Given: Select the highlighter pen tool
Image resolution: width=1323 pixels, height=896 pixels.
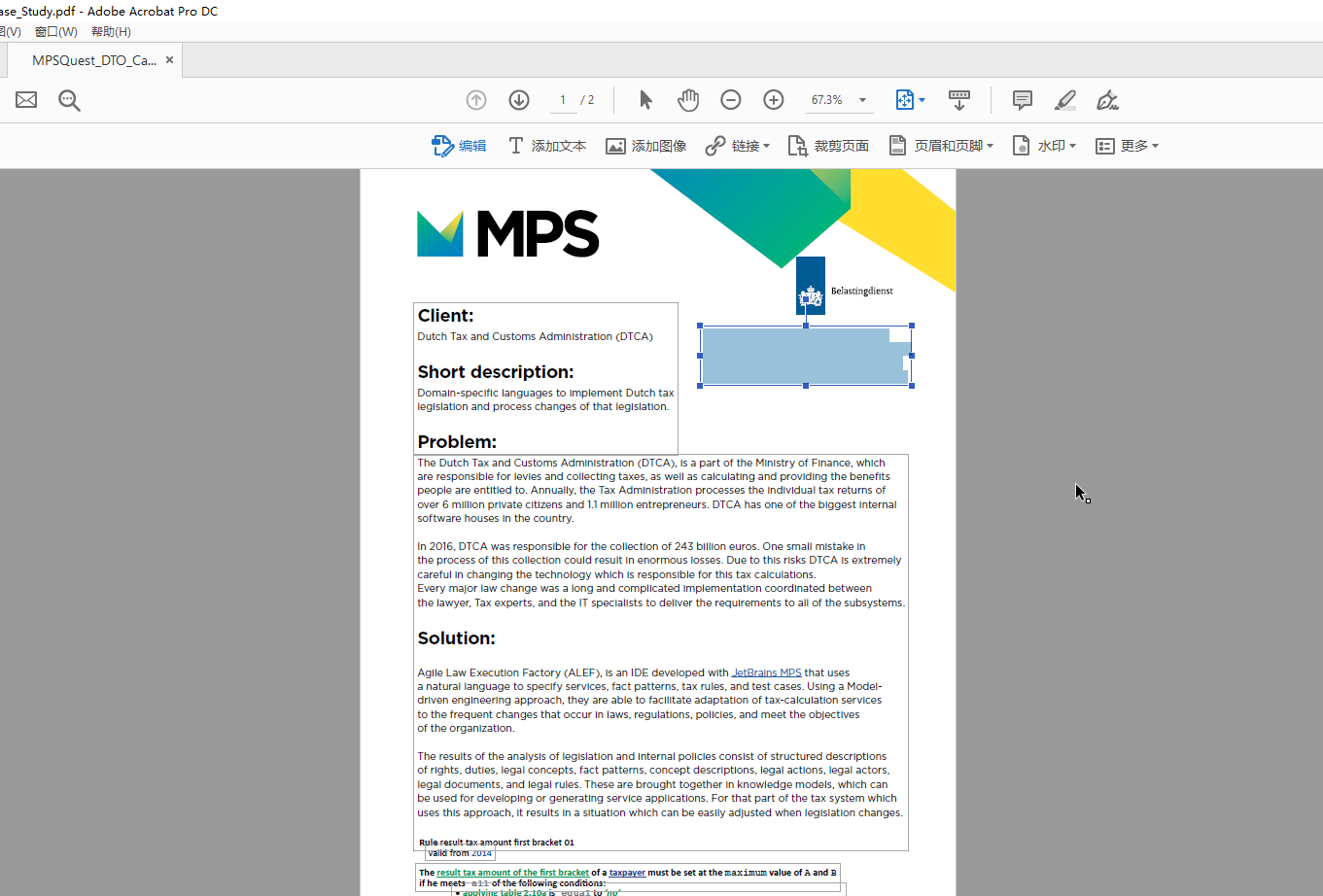Looking at the screenshot, I should (x=1065, y=100).
